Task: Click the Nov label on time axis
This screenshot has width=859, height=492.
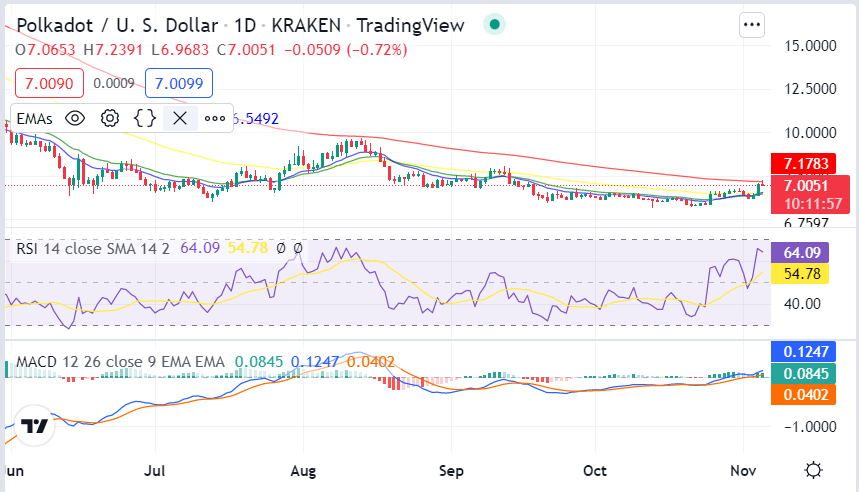Action: coord(743,471)
